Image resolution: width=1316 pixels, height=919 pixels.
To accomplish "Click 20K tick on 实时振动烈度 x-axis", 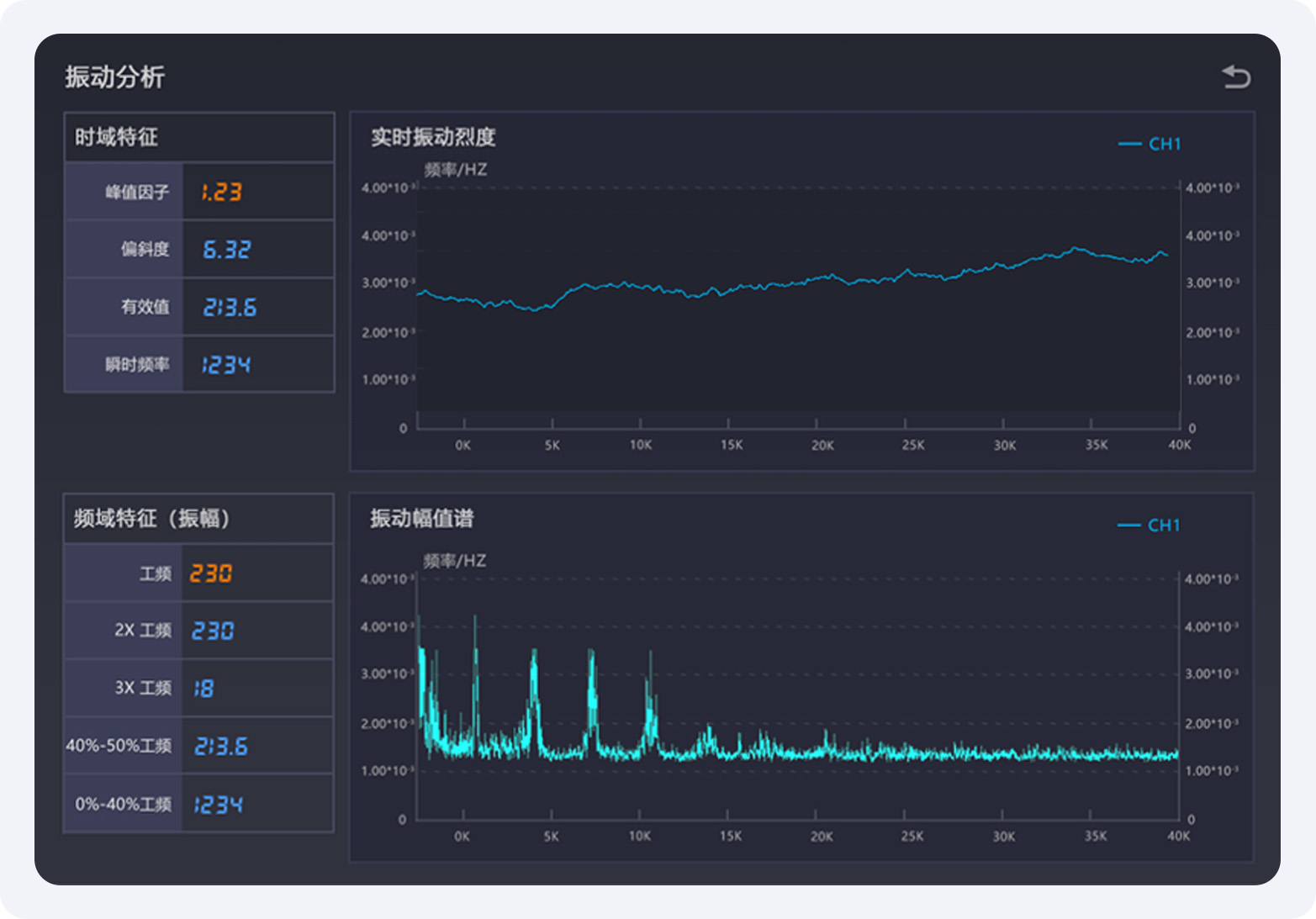I will coord(822,446).
